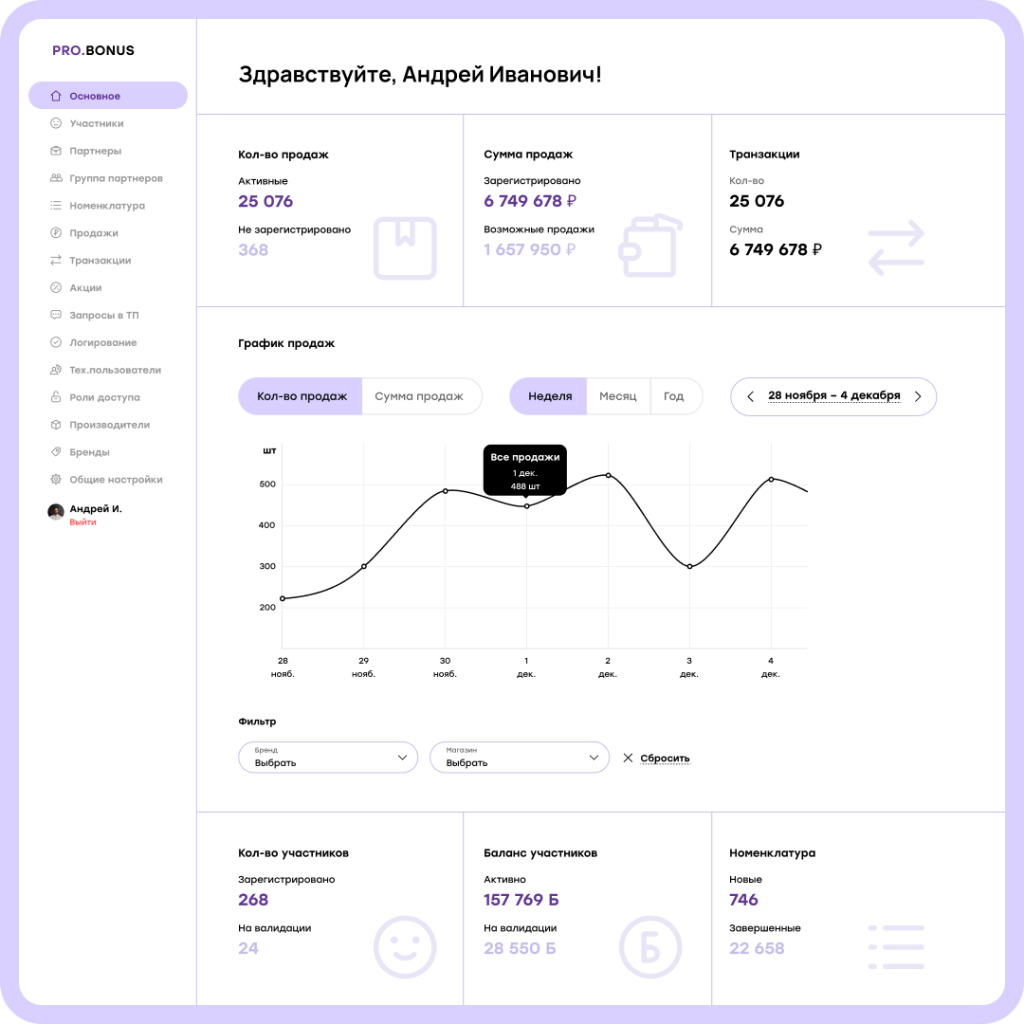Click the Транзакции arrows icon in sidebar
This screenshot has width=1024, height=1024.
tap(56, 260)
